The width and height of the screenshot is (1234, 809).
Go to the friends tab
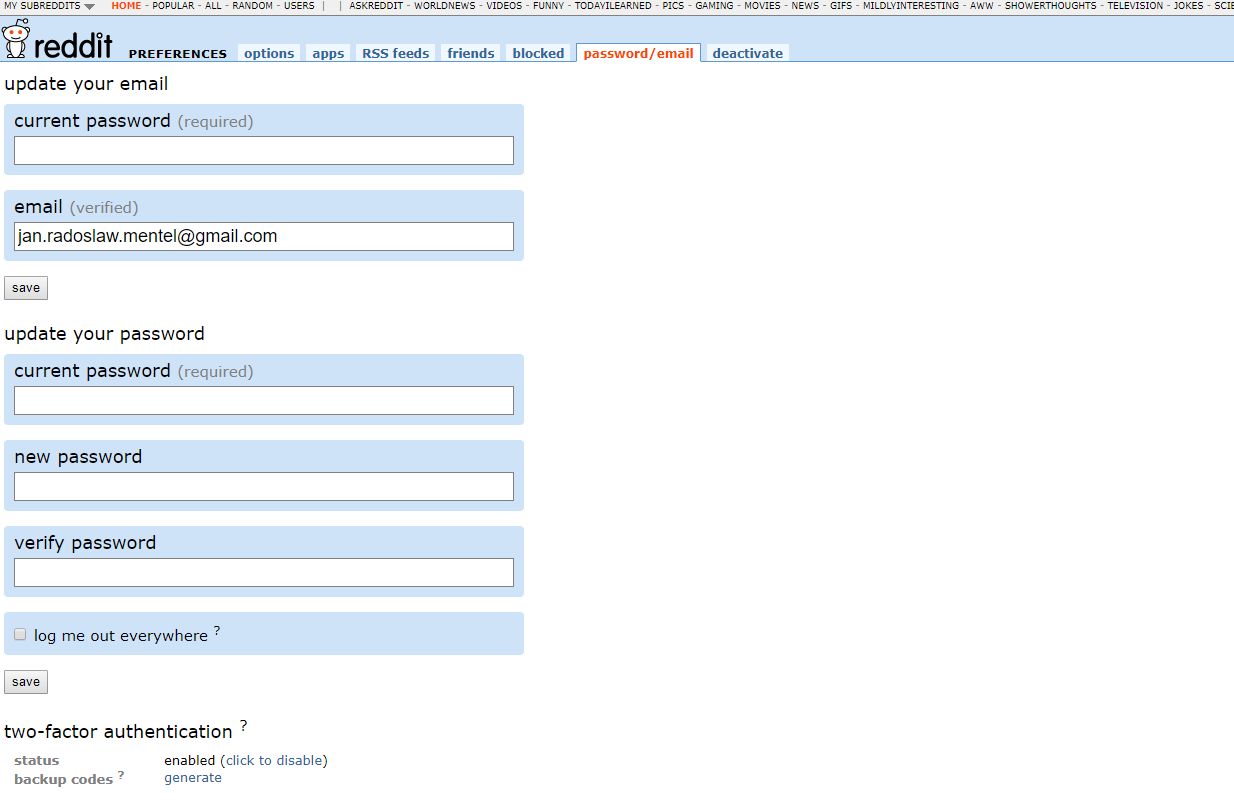coord(471,53)
